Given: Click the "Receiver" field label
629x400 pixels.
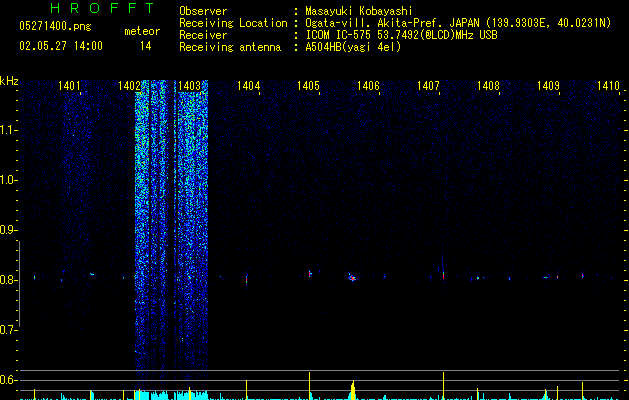Looking at the screenshot, I should [x=203, y=35].
